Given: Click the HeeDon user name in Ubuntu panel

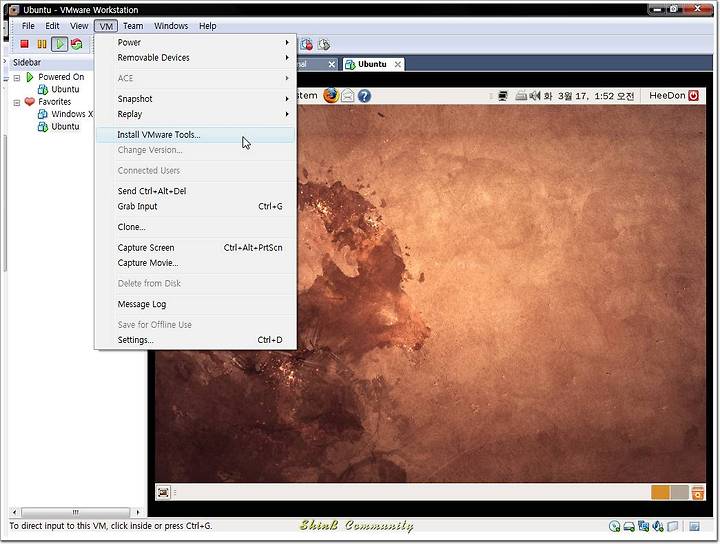Looking at the screenshot, I should pos(667,95).
